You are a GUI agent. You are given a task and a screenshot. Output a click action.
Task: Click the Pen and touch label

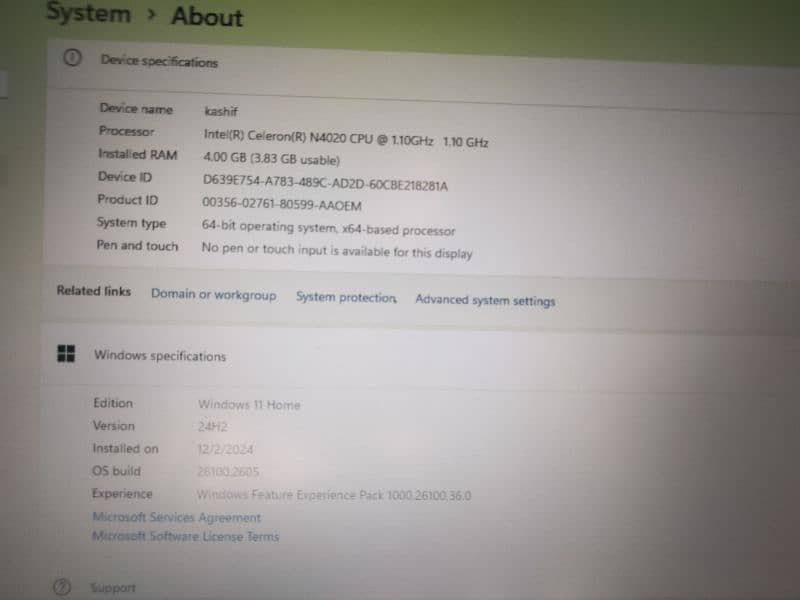tap(137, 245)
